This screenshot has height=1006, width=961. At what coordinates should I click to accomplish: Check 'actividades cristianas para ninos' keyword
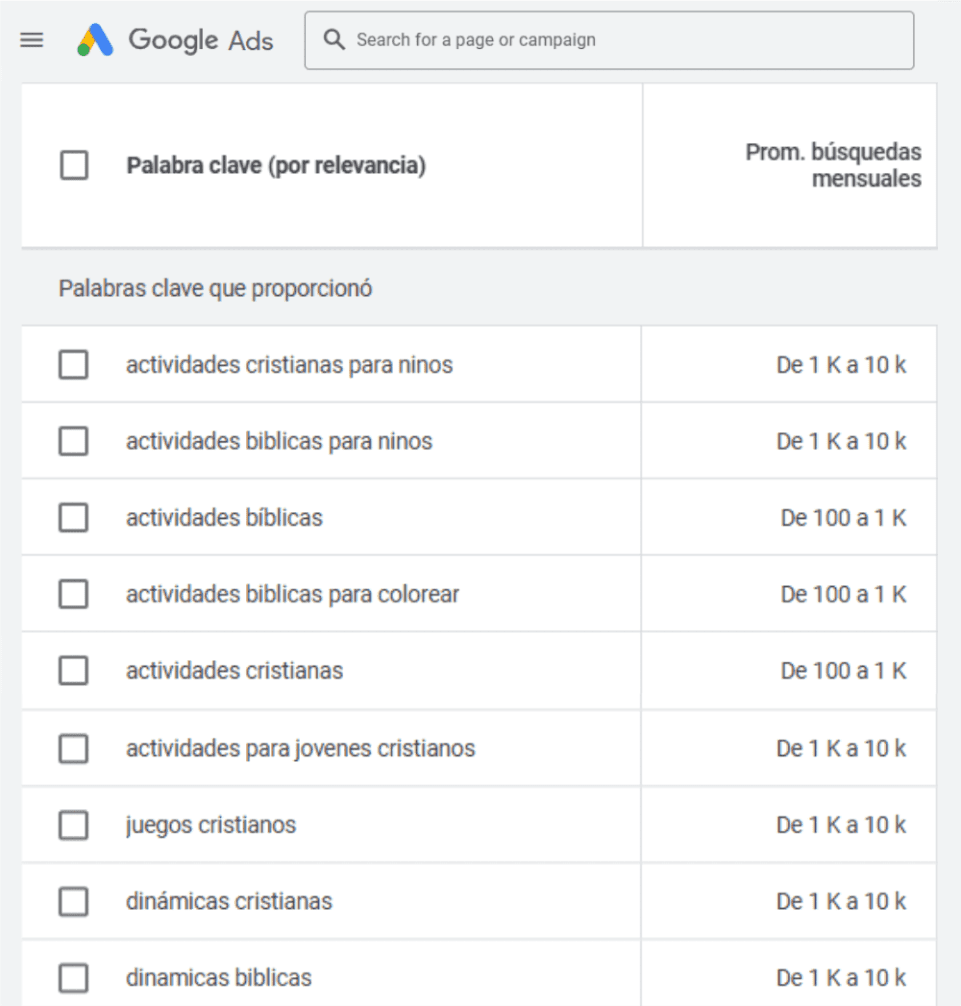73,365
